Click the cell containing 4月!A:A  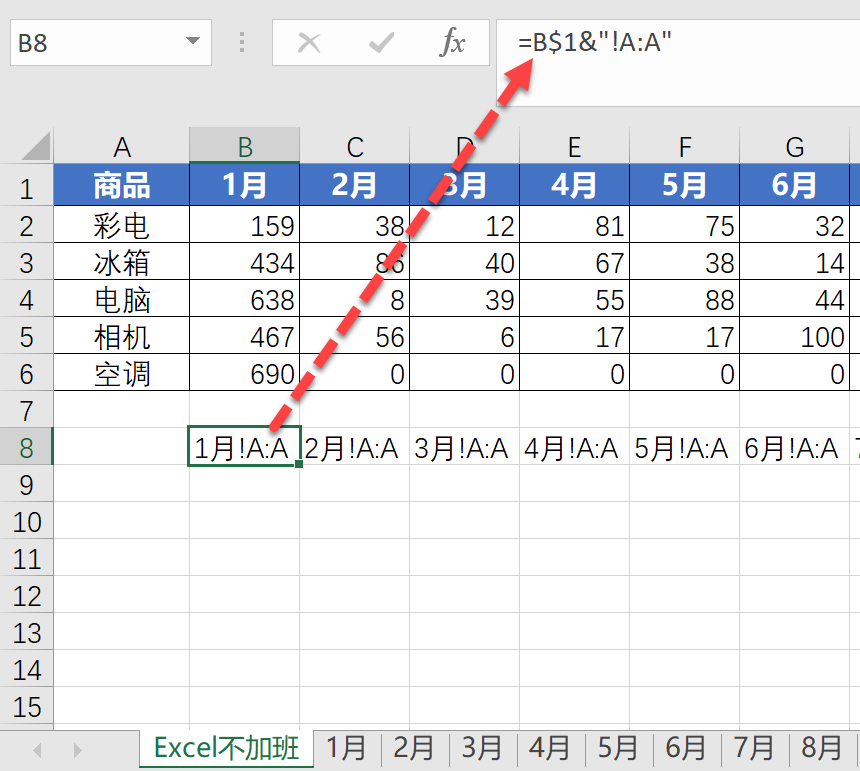click(574, 447)
